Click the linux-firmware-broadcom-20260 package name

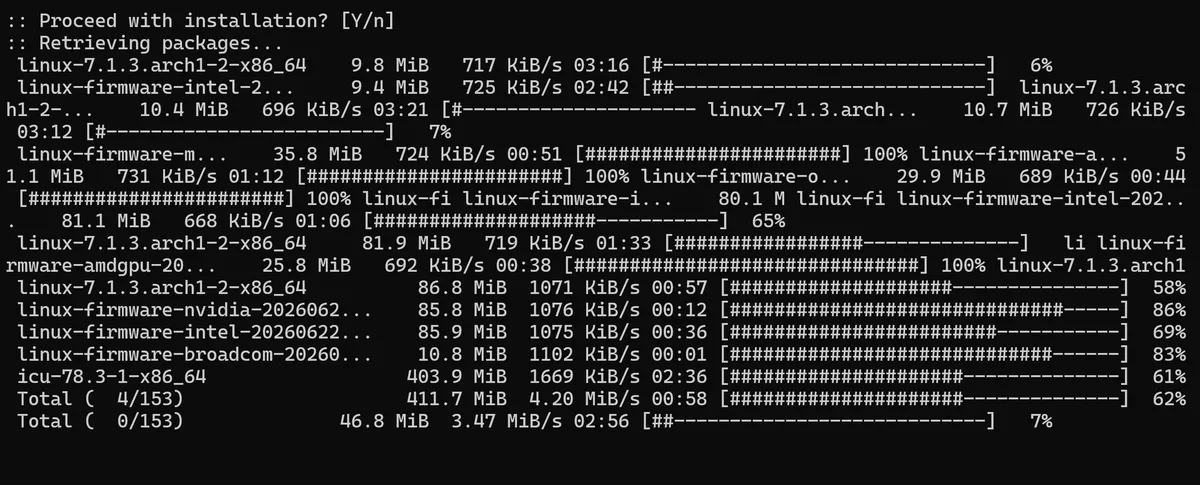(x=195, y=355)
